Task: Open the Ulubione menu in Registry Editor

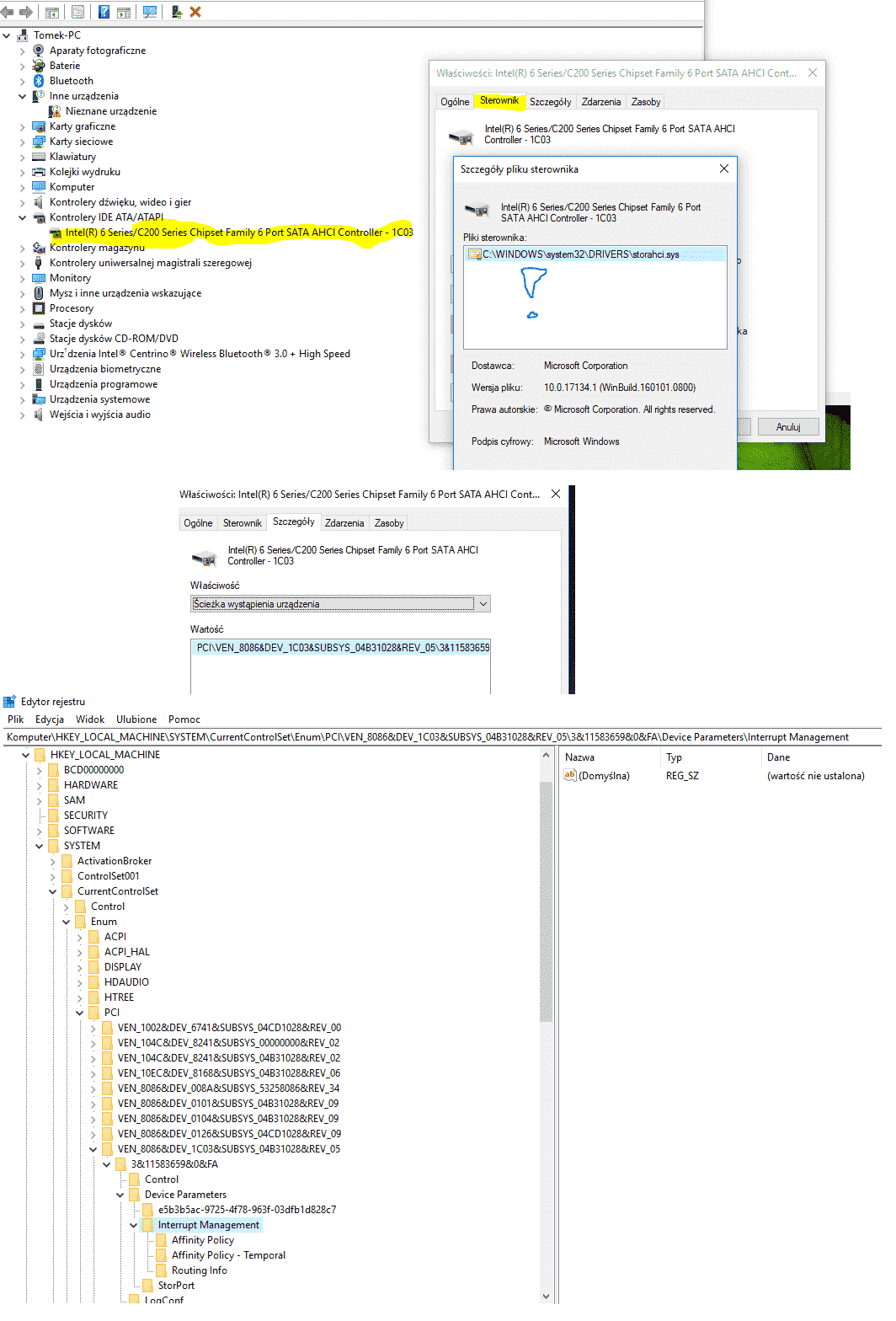Action: [136, 719]
